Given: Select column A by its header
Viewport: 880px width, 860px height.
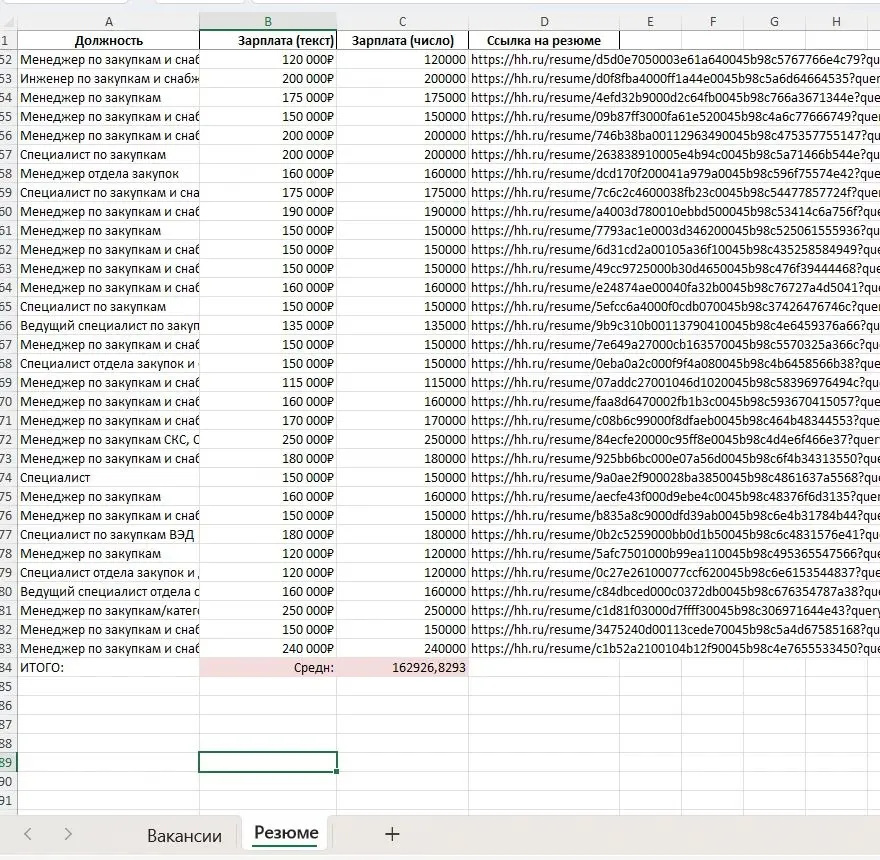Looking at the screenshot, I should point(108,21).
